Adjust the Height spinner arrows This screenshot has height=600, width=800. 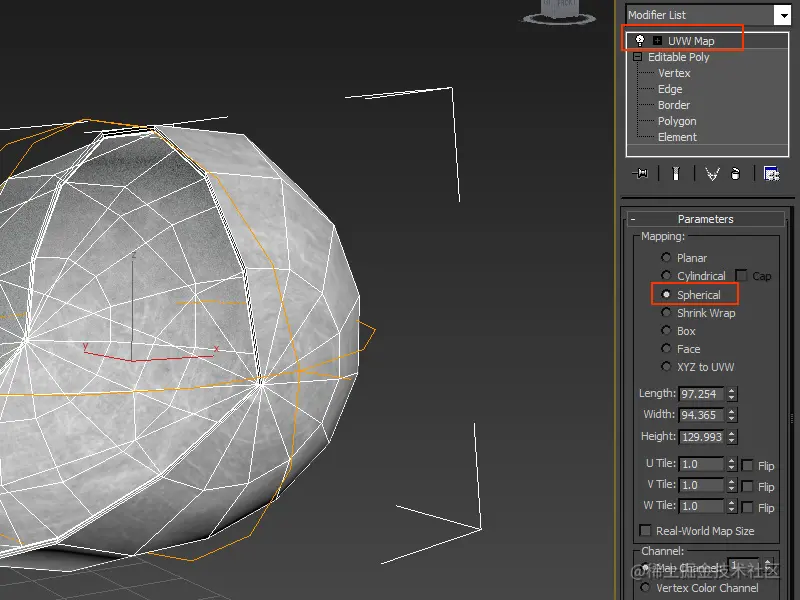pyautogui.click(x=732, y=437)
